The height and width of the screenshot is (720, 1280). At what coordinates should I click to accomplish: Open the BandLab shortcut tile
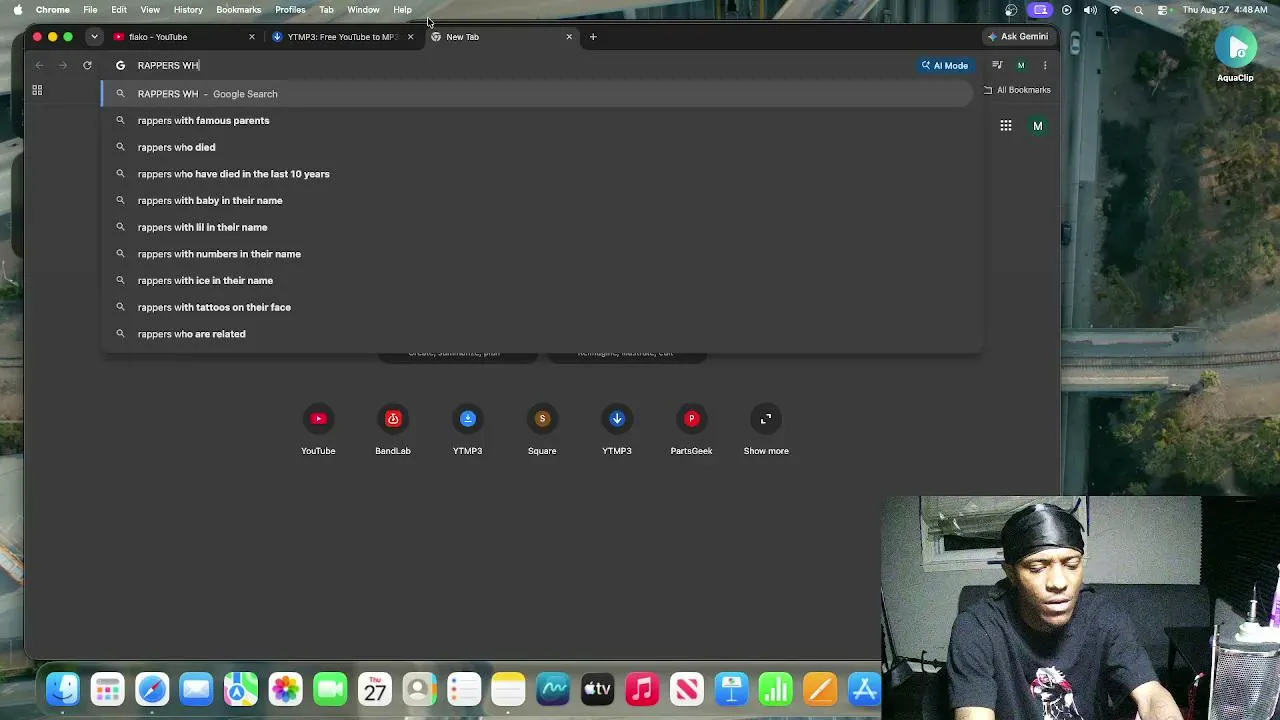[x=393, y=429]
